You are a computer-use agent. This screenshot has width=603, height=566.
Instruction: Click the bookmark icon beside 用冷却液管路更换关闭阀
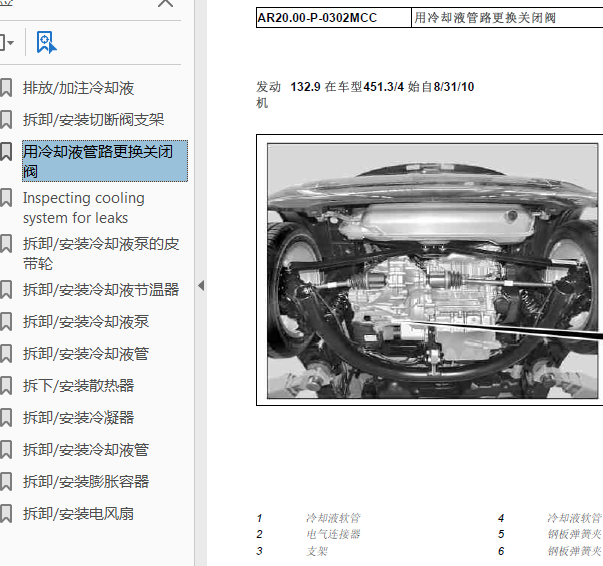[x=6, y=151]
